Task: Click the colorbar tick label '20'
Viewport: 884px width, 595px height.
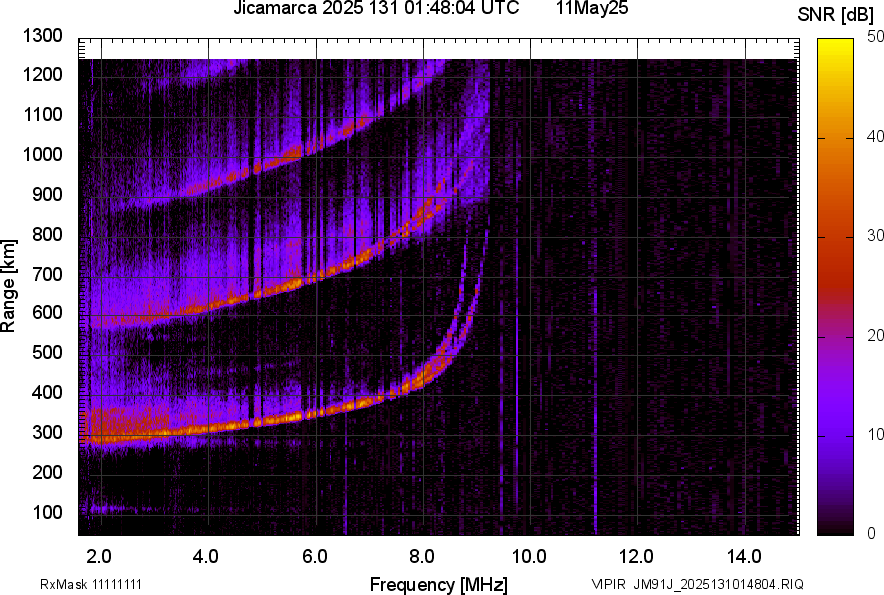Action: 875,336
